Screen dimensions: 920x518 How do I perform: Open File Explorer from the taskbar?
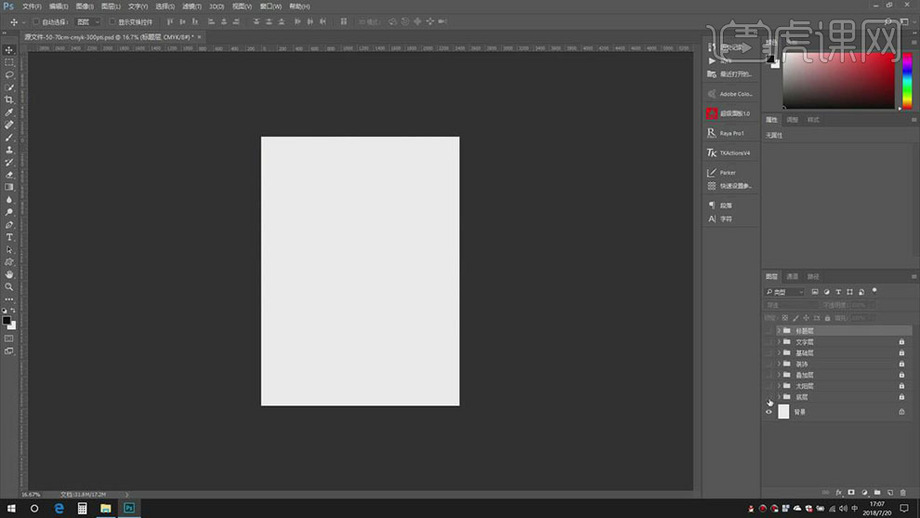pos(106,508)
